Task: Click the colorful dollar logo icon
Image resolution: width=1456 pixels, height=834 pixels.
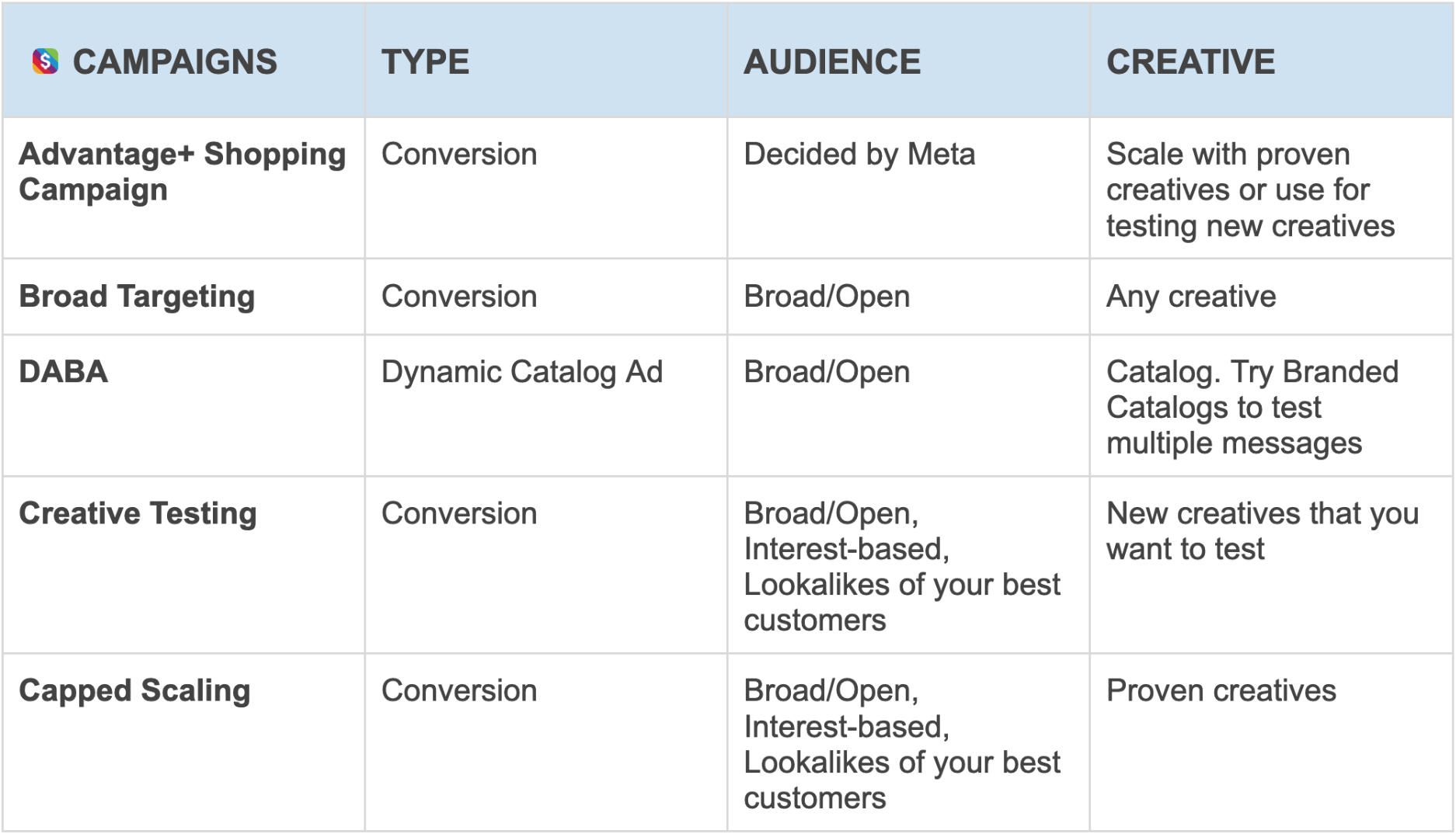Action: pos(45,61)
